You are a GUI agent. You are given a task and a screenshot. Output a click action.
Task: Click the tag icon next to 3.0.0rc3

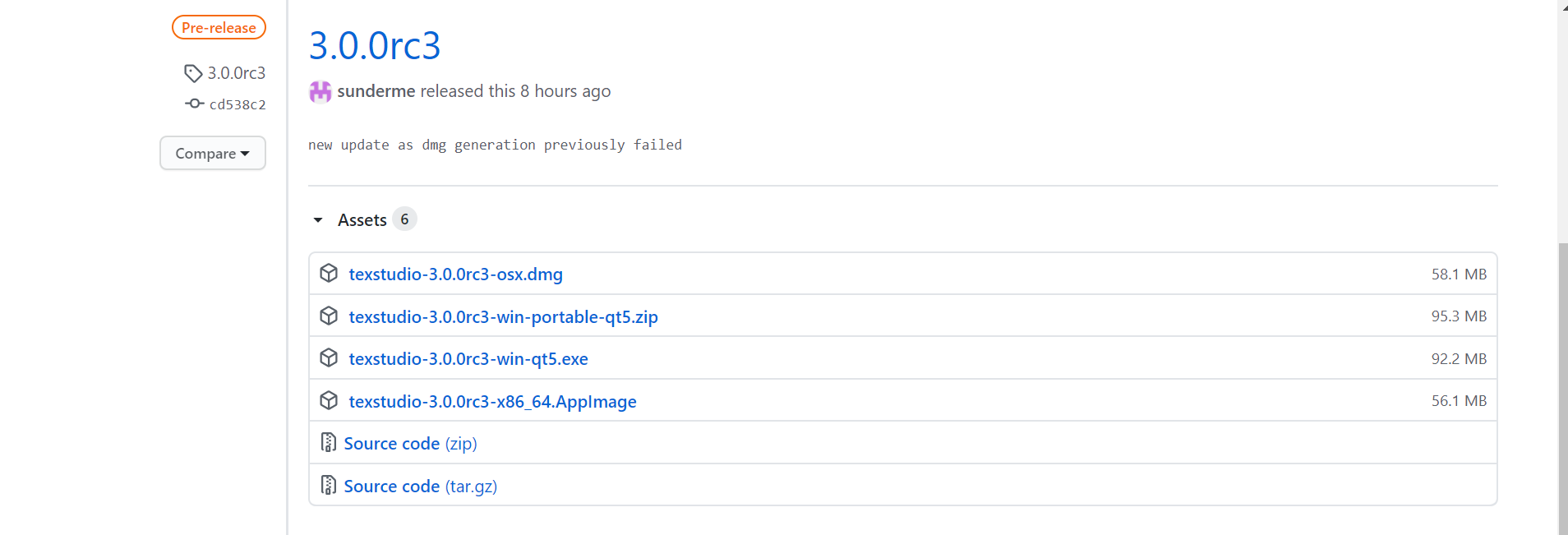tap(193, 73)
